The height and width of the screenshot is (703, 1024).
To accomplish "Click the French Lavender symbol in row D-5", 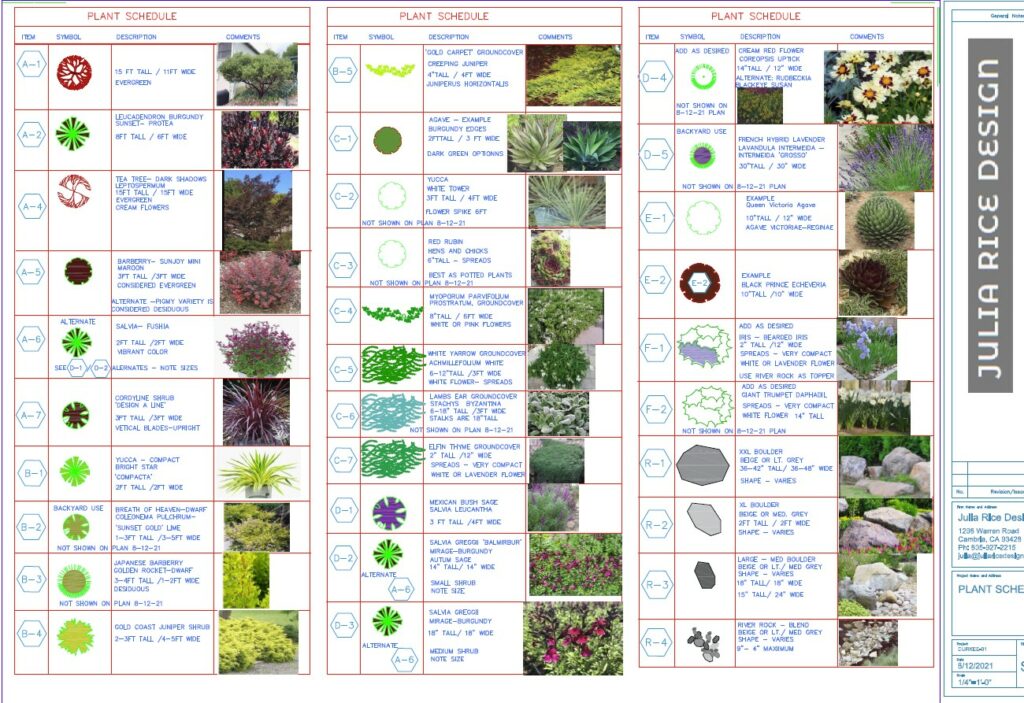I will (x=702, y=155).
